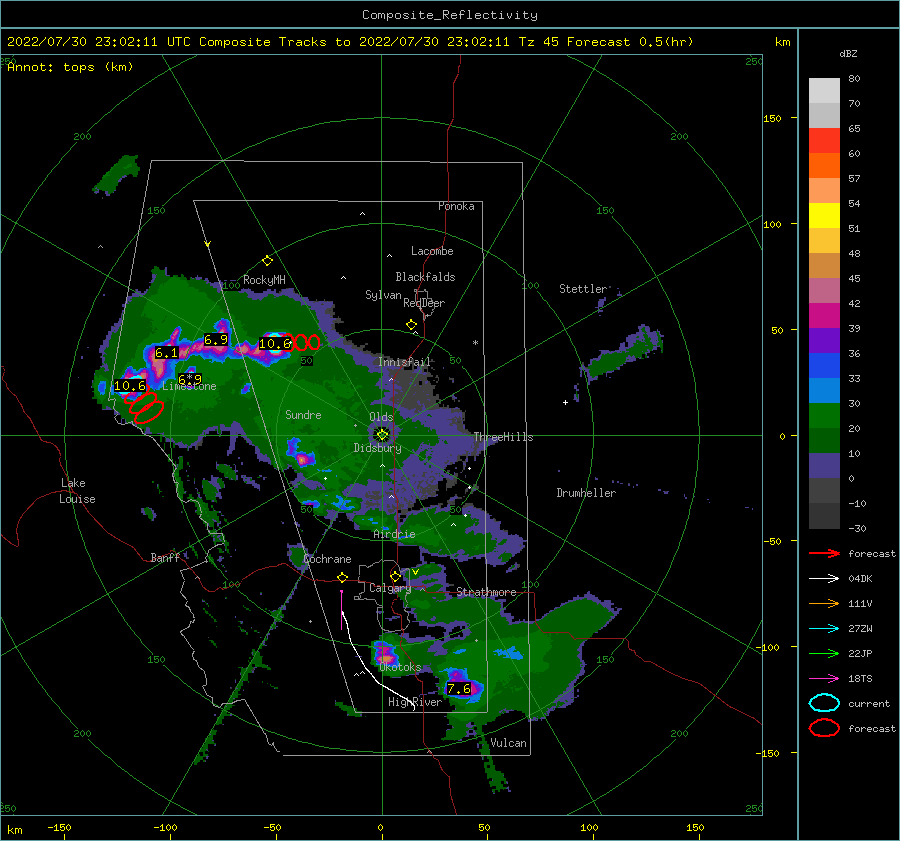Screen dimensions: 900x841
Task: Select the 6.9 storm tops label
Action: 216,340
